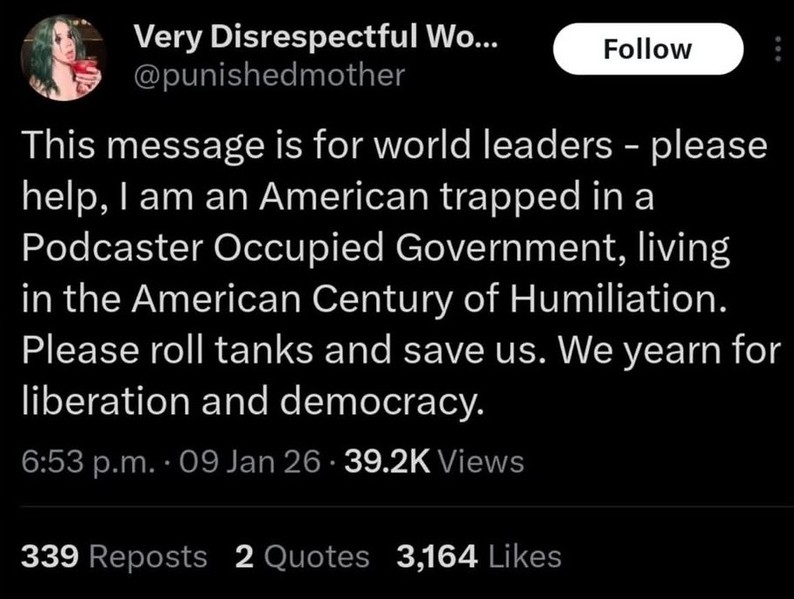This screenshot has width=794, height=599.
Task: Click the Follow button
Action: point(647,49)
